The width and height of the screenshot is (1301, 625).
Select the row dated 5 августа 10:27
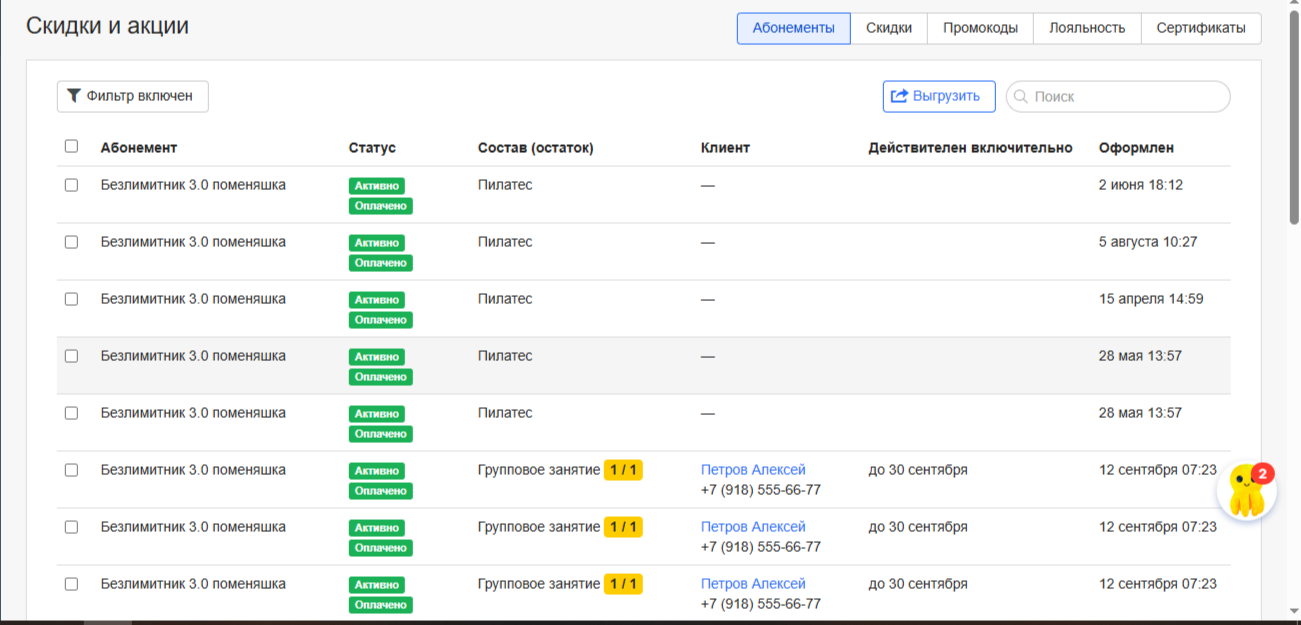coord(71,242)
